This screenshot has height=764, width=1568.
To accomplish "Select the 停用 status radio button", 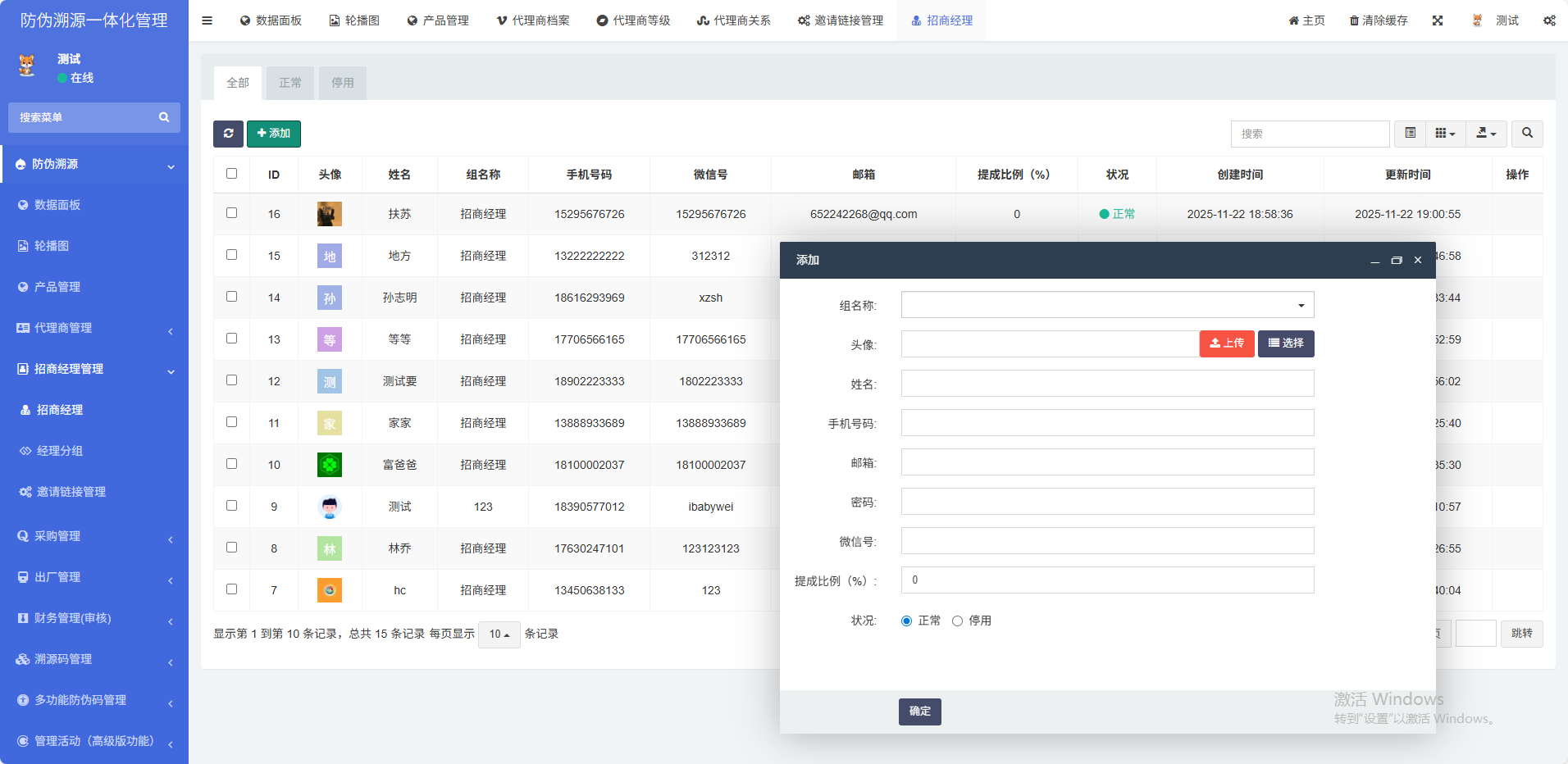I will pyautogui.click(x=957, y=621).
